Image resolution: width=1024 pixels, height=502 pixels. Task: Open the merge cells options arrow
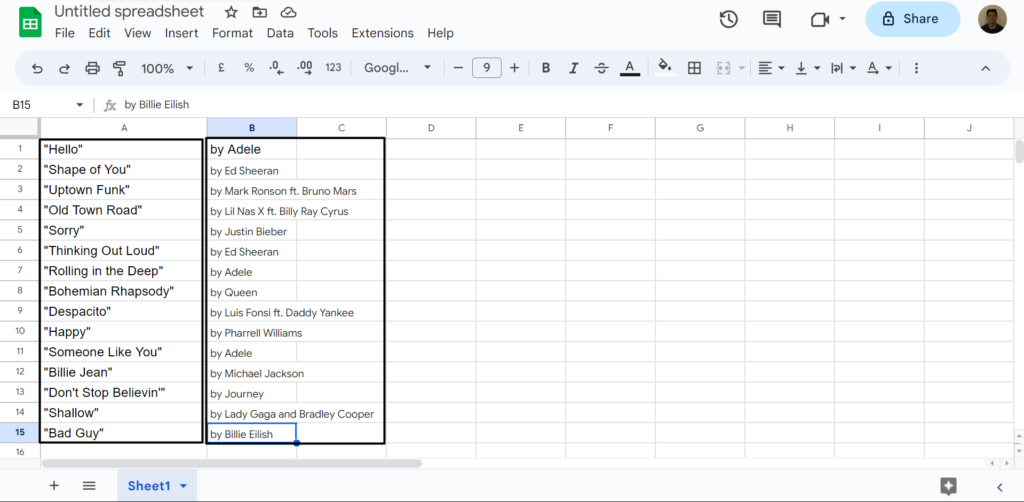click(741, 68)
